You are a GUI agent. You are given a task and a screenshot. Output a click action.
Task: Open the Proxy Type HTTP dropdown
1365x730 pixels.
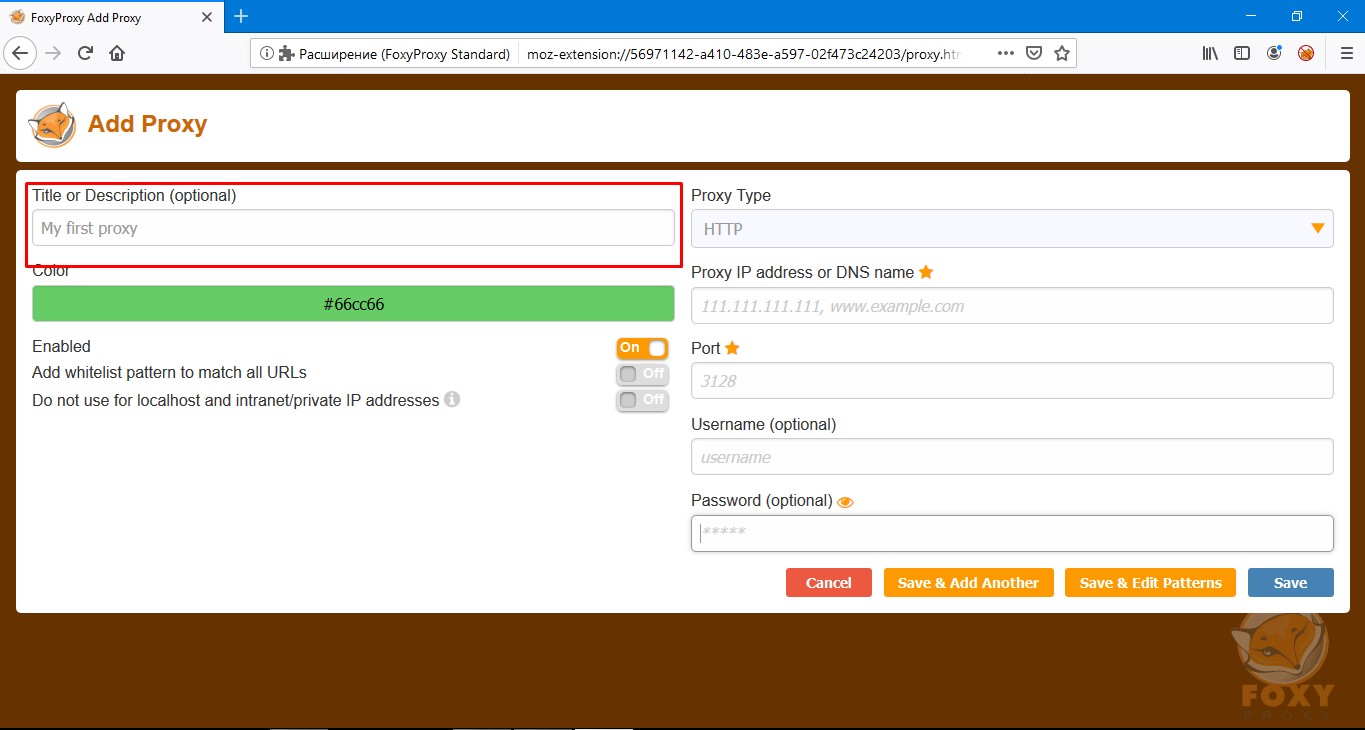1012,229
